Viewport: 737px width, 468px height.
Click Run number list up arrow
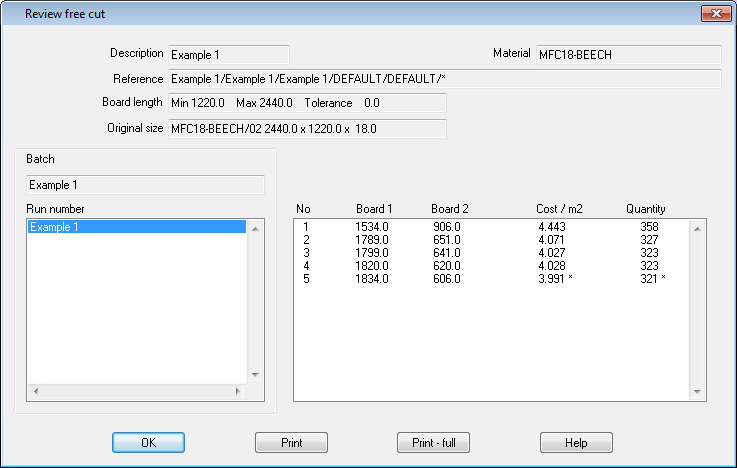tap(255, 229)
